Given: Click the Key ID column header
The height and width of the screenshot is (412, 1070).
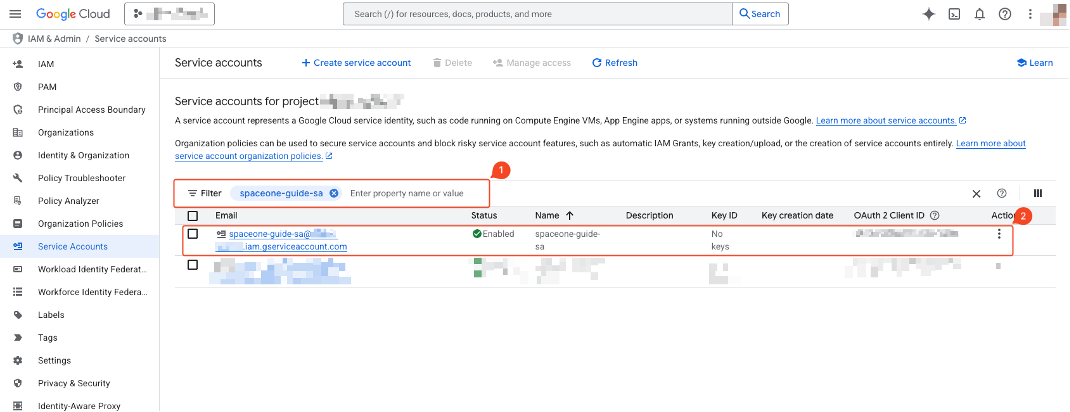Looking at the screenshot, I should click(724, 216).
